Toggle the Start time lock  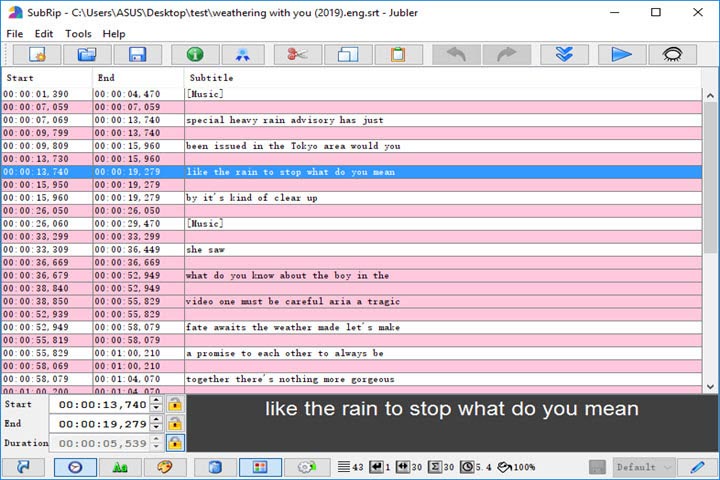[x=175, y=405]
